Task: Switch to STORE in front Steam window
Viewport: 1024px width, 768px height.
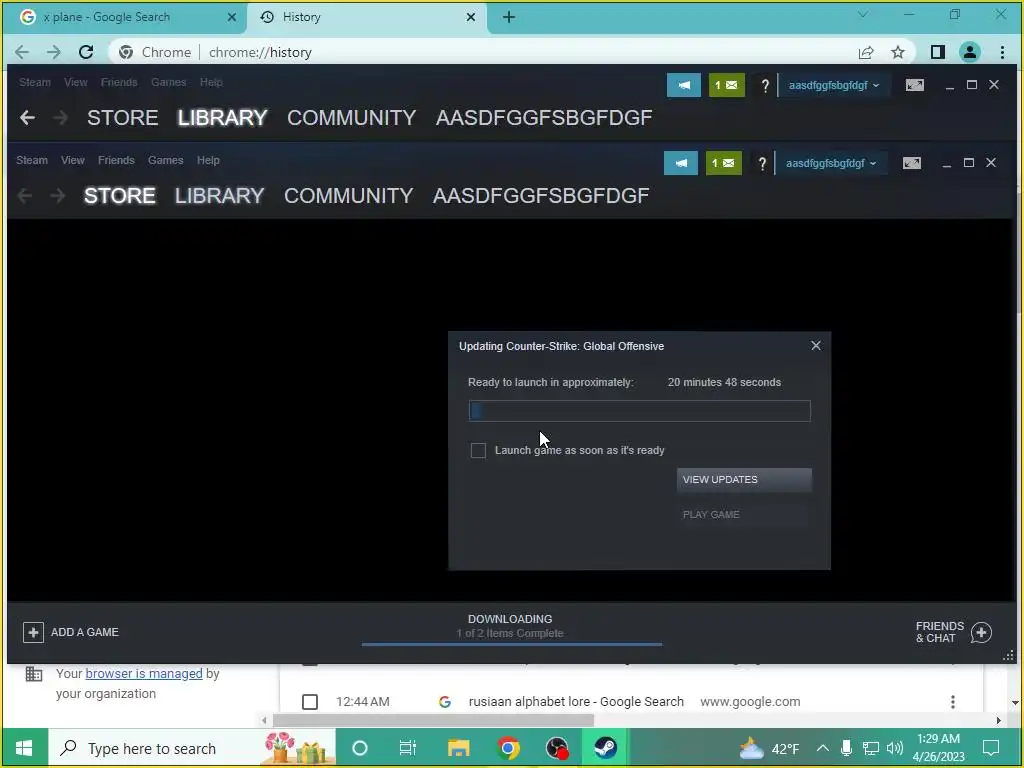Action: [120, 195]
